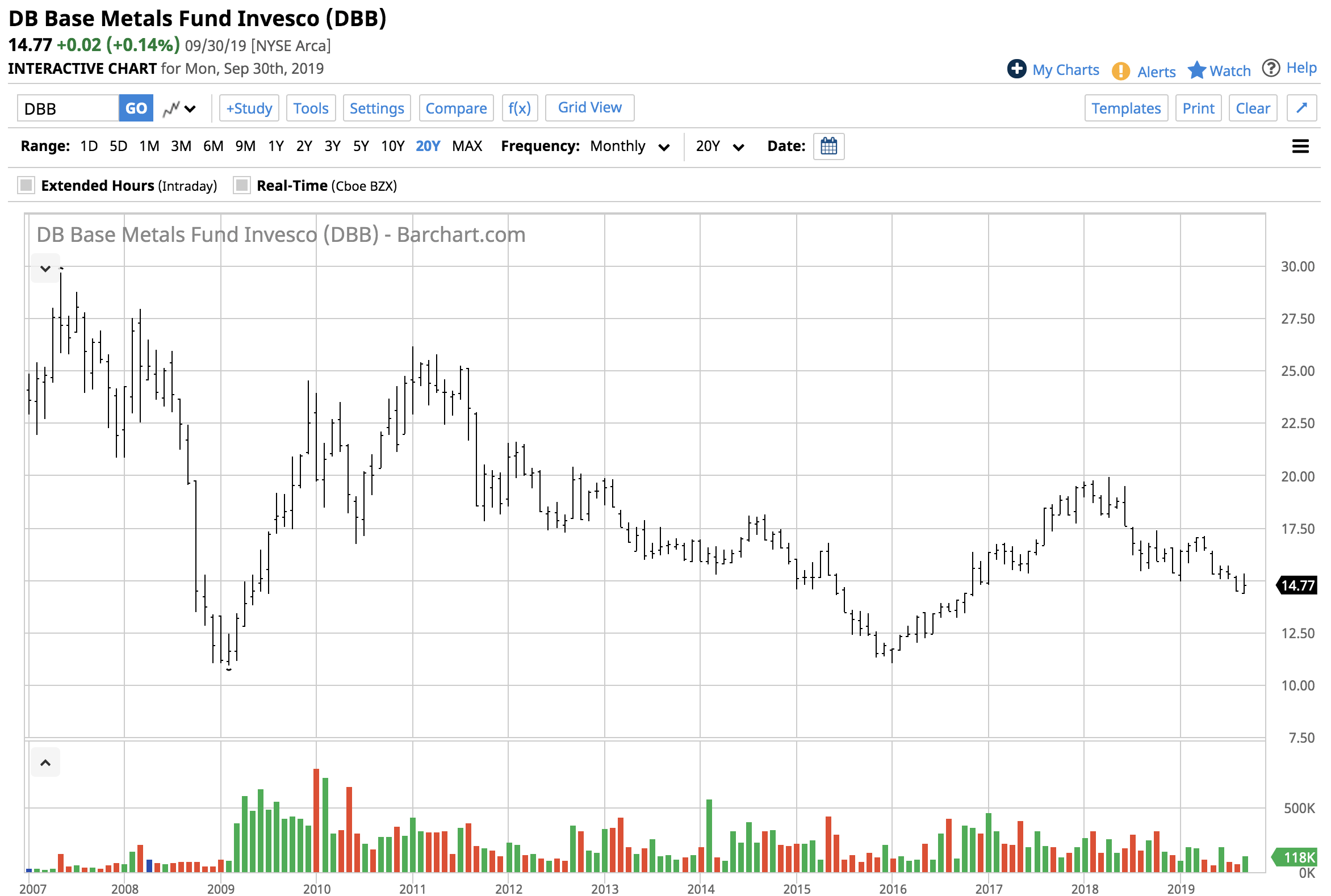Open the 20Y period dropdown

719,146
